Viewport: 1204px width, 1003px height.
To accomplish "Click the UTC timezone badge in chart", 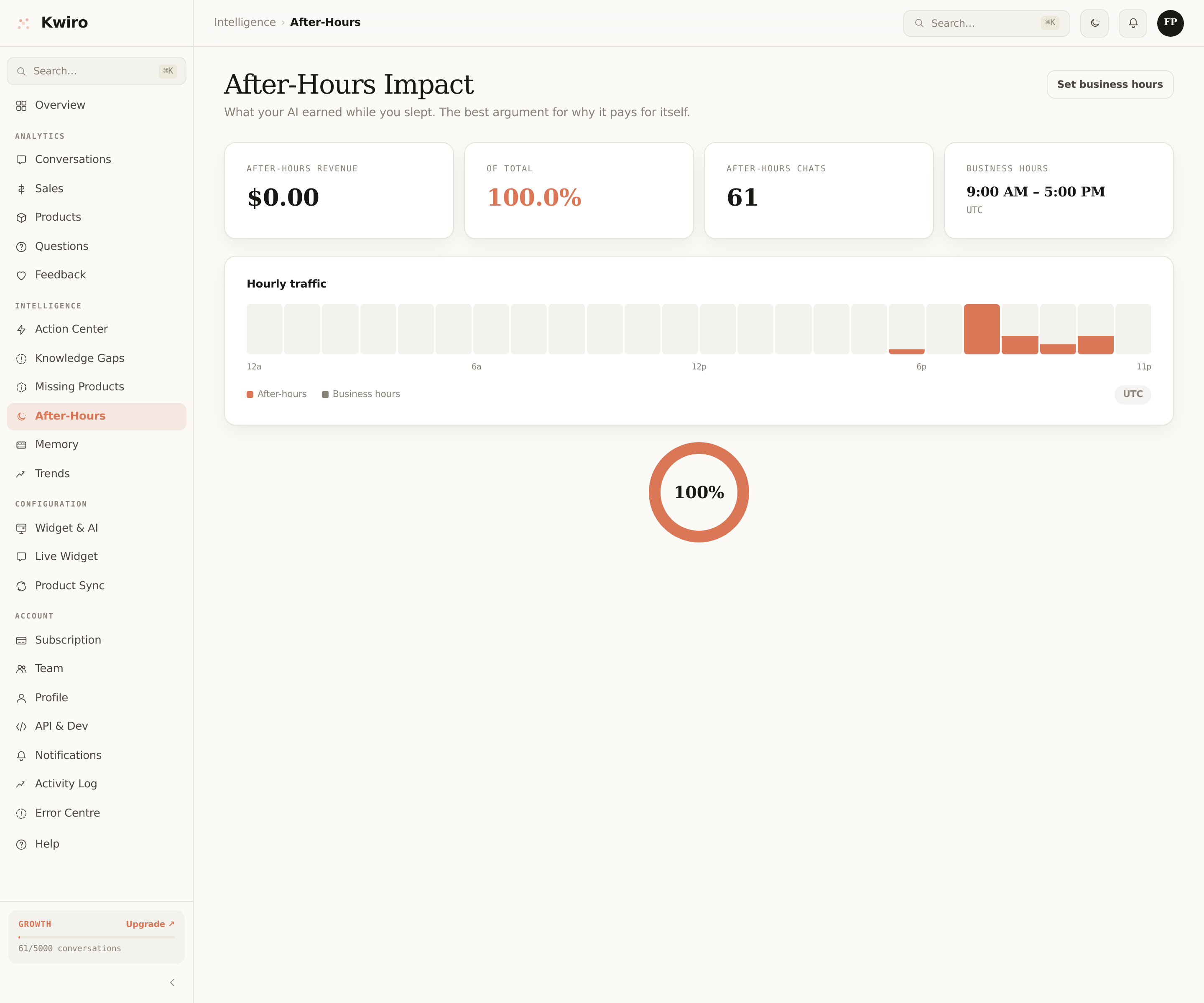I will tap(1133, 395).
